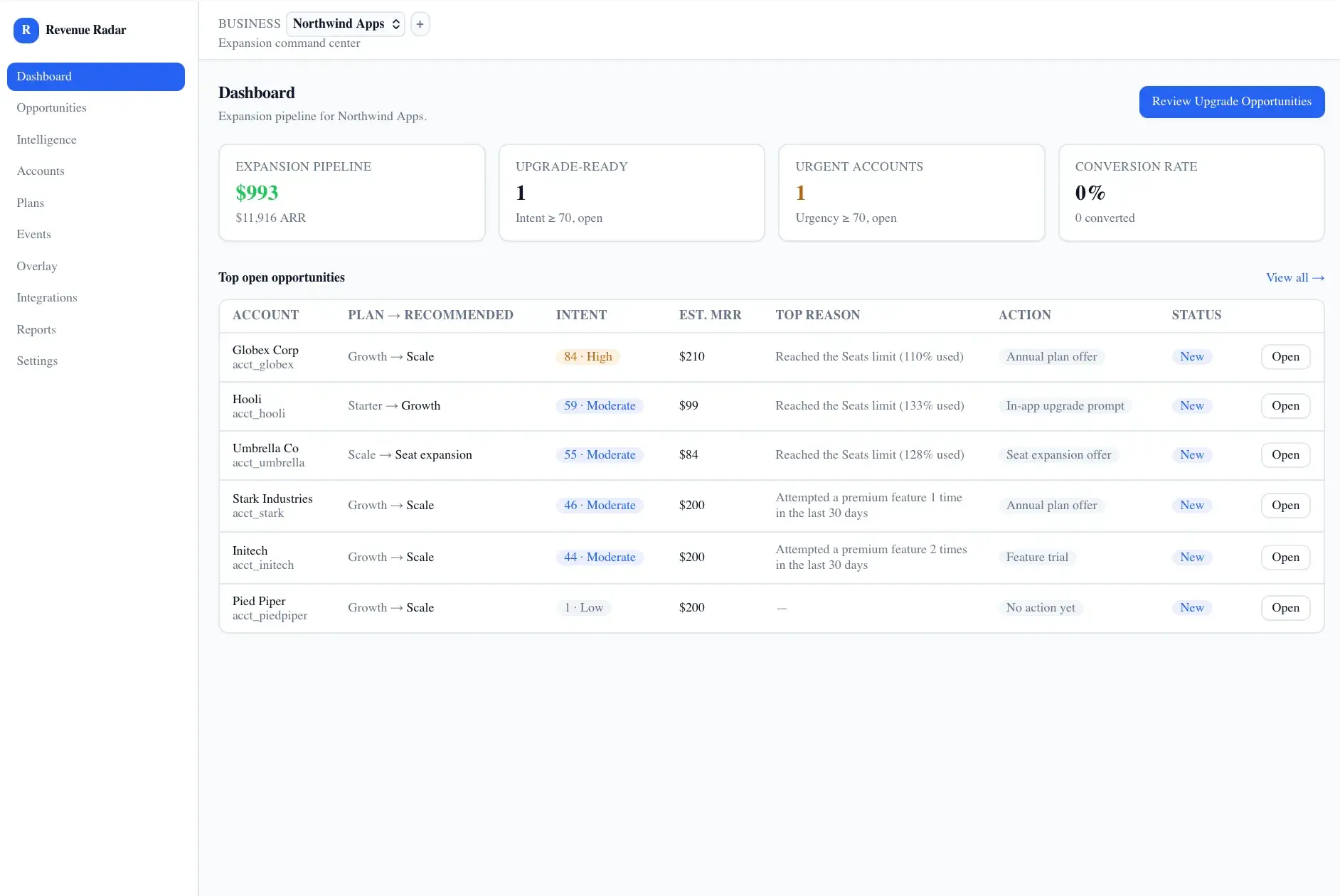
Task: Click New status badge for Globex Corp
Action: coord(1192,357)
